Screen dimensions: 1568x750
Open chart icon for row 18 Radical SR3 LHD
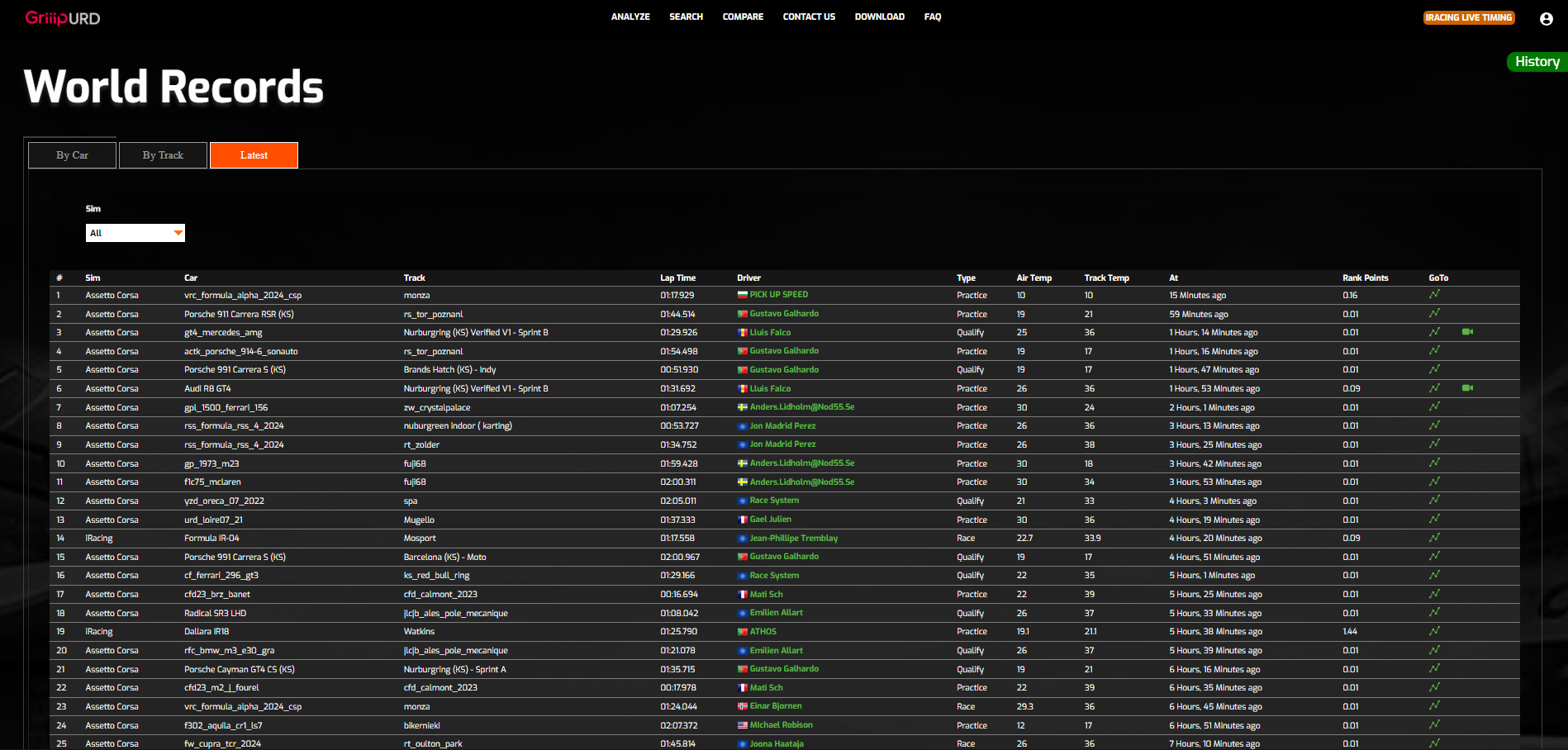(x=1434, y=612)
